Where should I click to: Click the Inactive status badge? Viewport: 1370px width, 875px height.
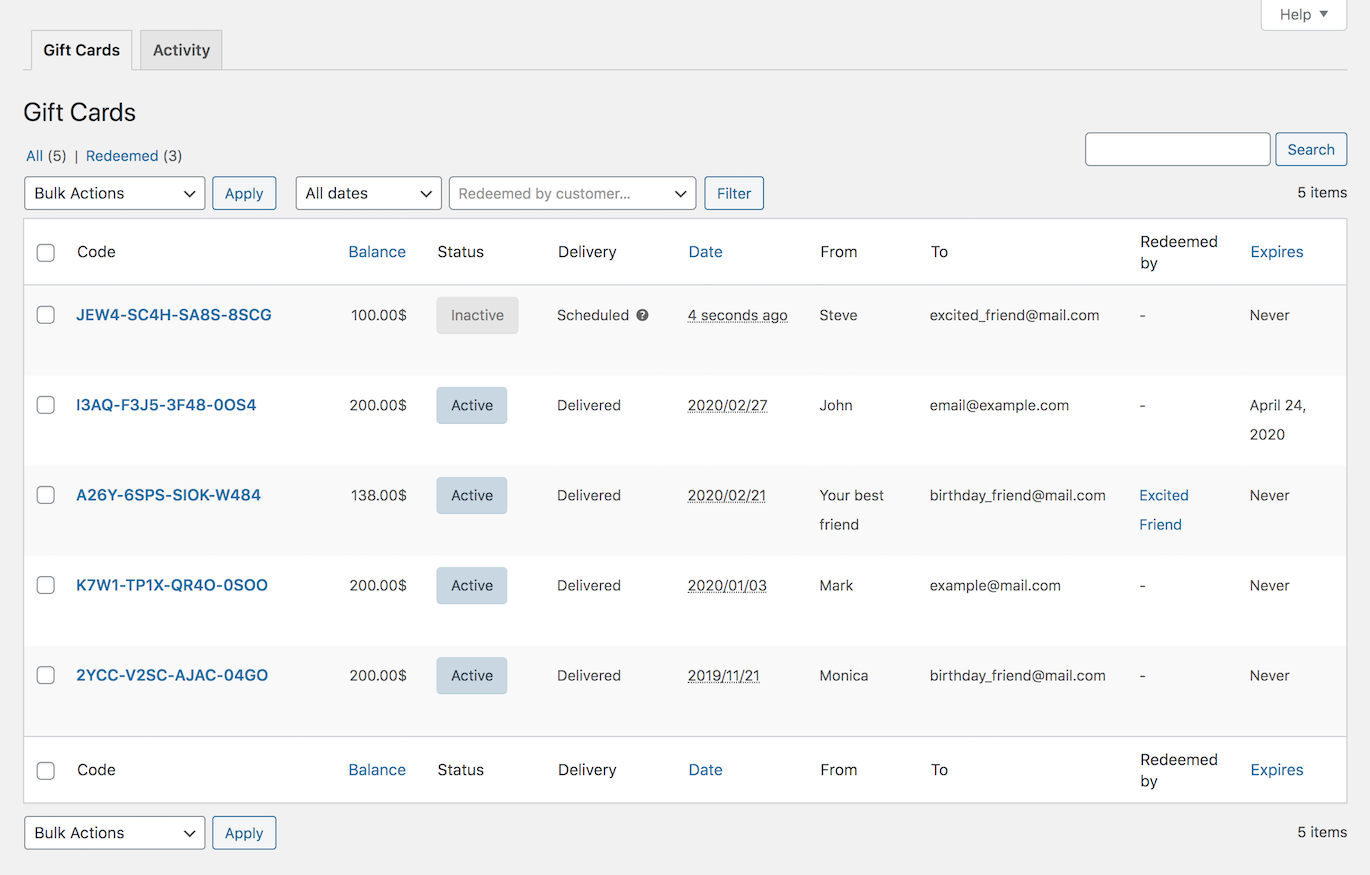[477, 315]
